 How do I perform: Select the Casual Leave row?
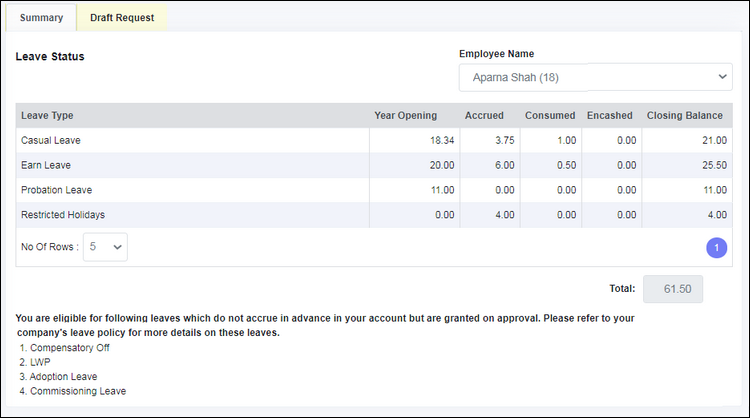(x=374, y=141)
